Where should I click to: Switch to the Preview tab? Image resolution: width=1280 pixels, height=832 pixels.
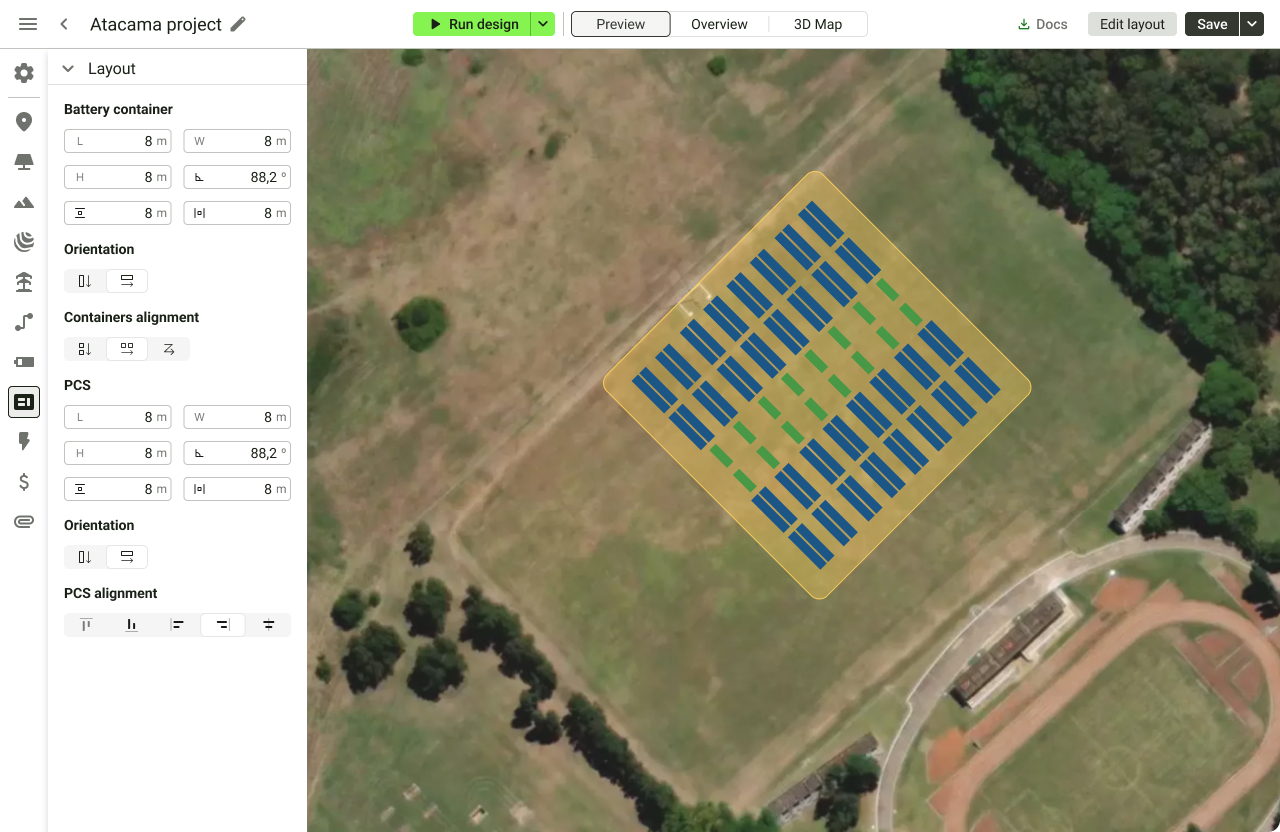coord(621,24)
